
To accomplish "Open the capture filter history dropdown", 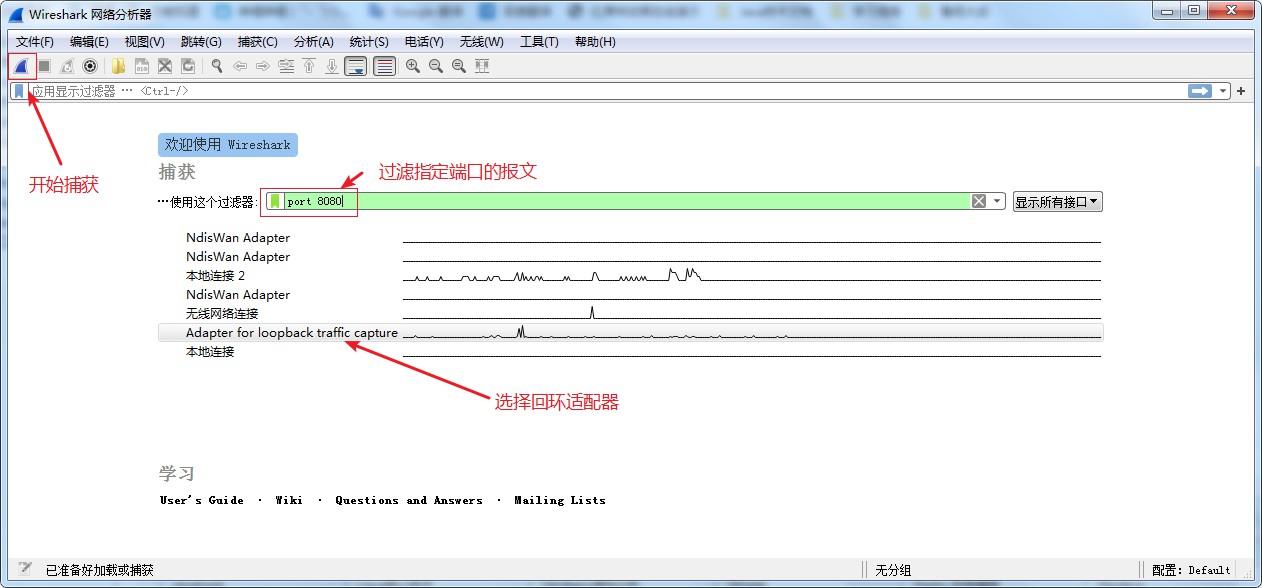I will coord(997,201).
